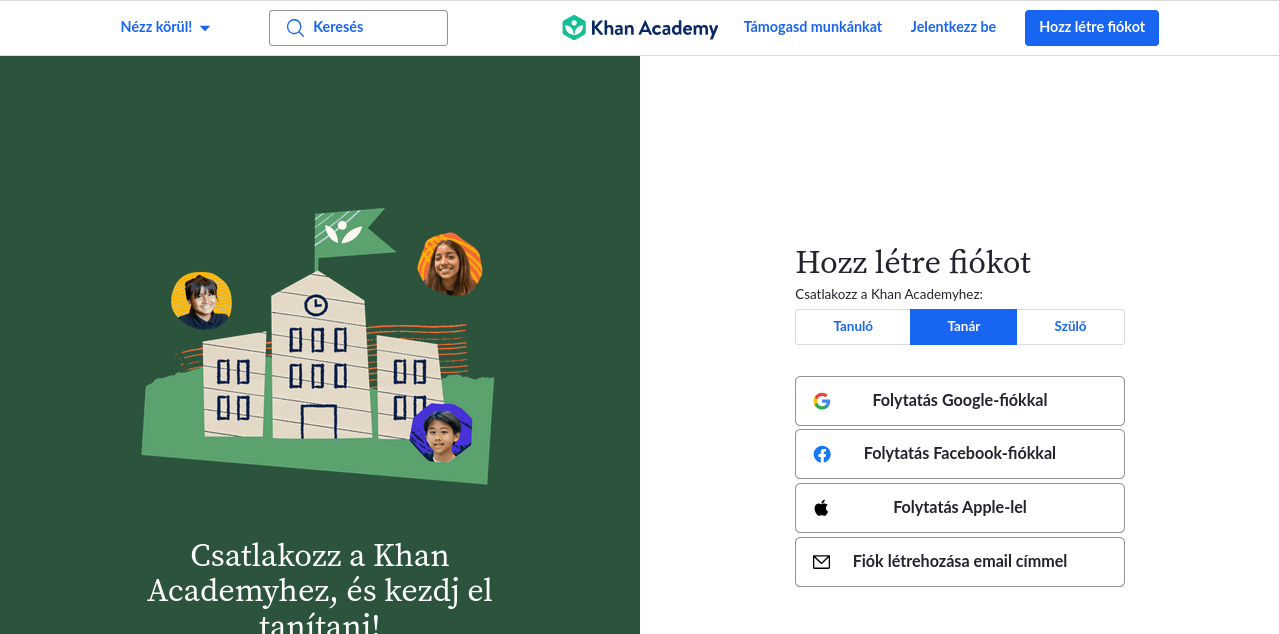The image size is (1279, 634).
Task: Click the email envelope icon
Action: click(x=822, y=562)
